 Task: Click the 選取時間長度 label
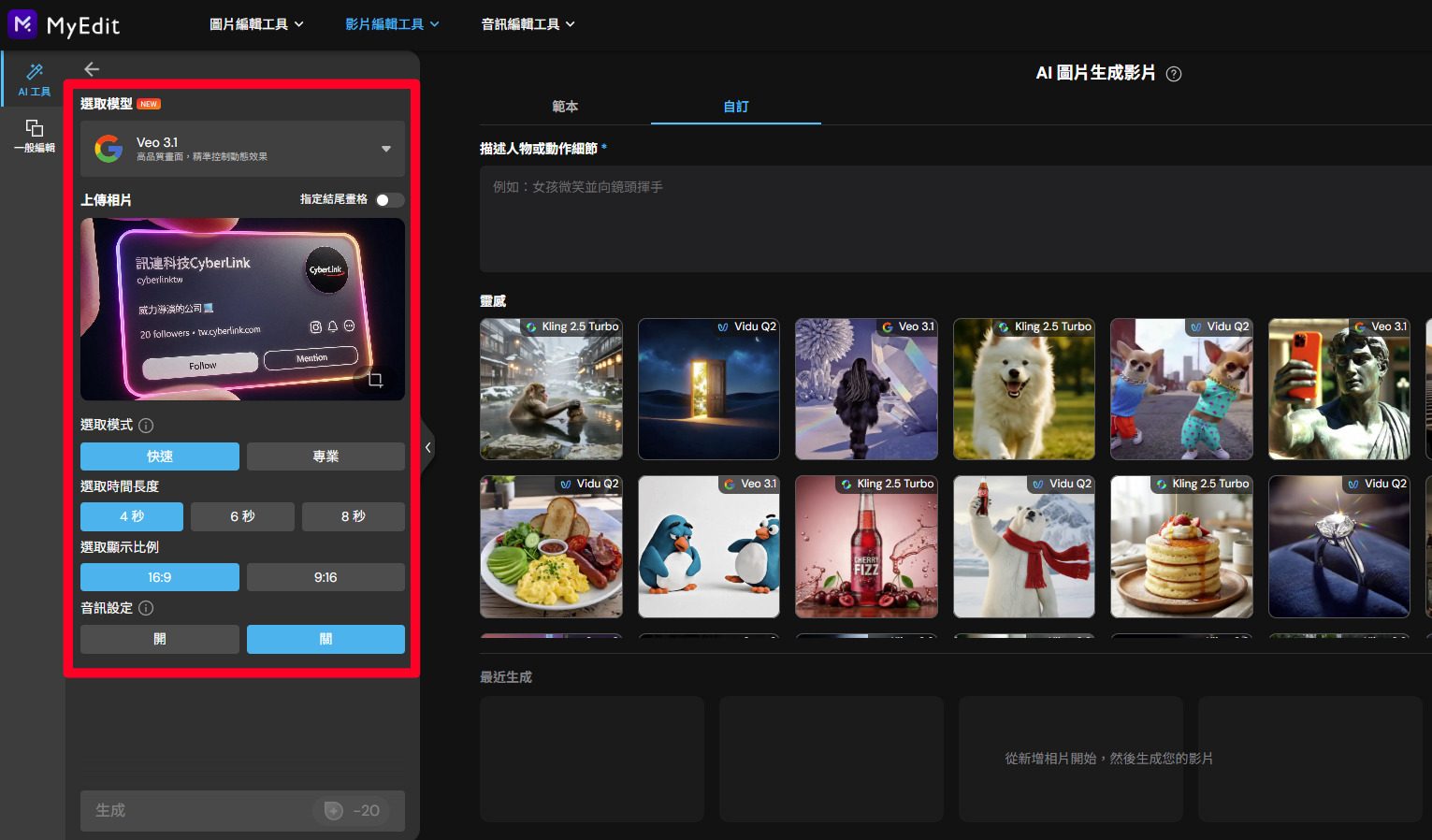pos(120,486)
